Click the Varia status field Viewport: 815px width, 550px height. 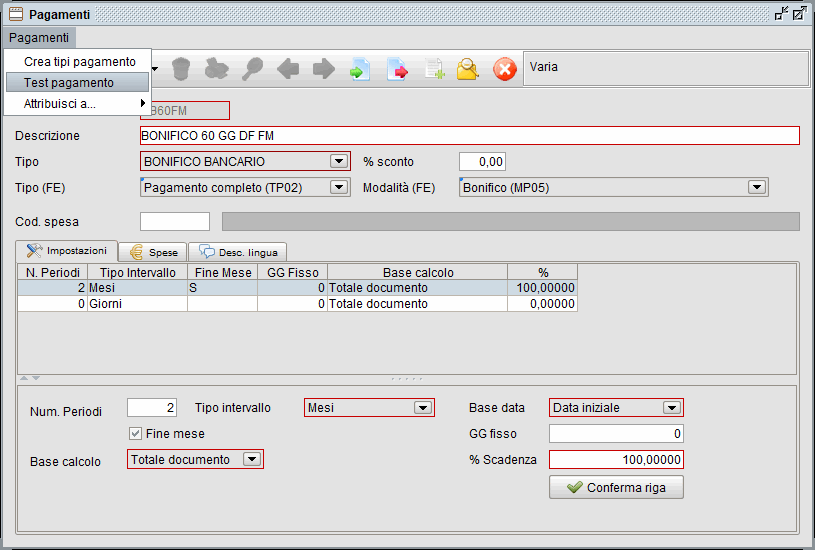coord(666,68)
